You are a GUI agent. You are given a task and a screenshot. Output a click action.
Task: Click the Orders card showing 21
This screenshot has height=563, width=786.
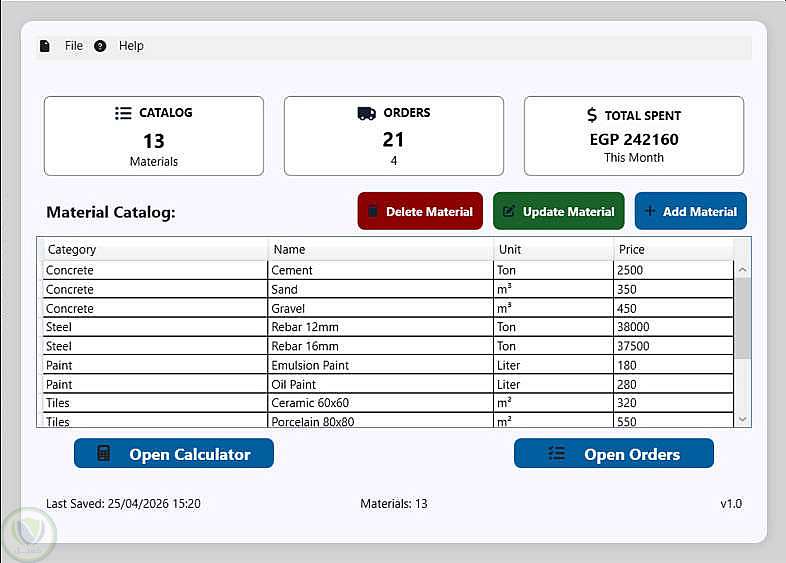pos(394,136)
